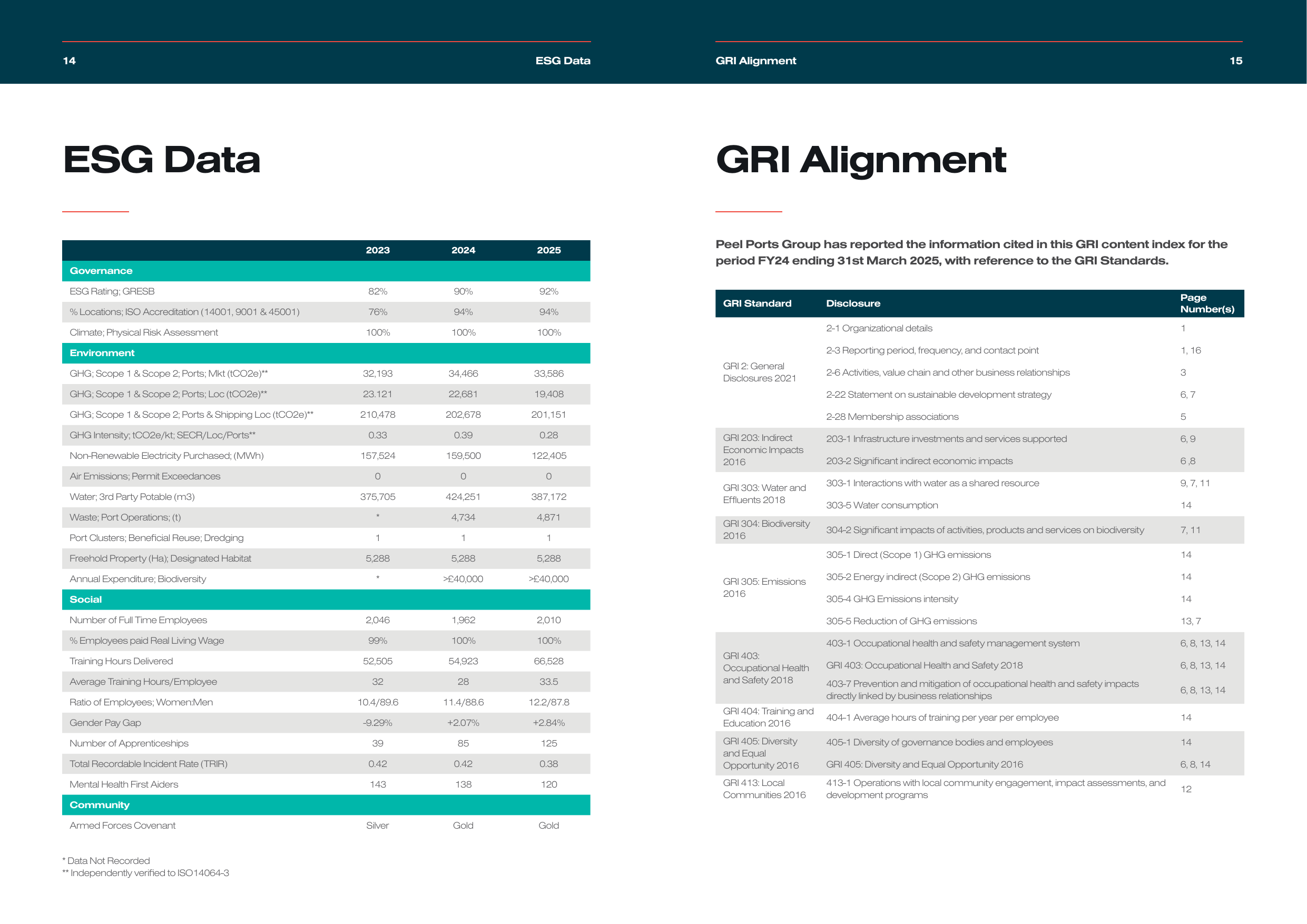Screen dimensions: 1307x924
Task: Click '2-28 Membership associations' disclosure
Action: [x=892, y=417]
